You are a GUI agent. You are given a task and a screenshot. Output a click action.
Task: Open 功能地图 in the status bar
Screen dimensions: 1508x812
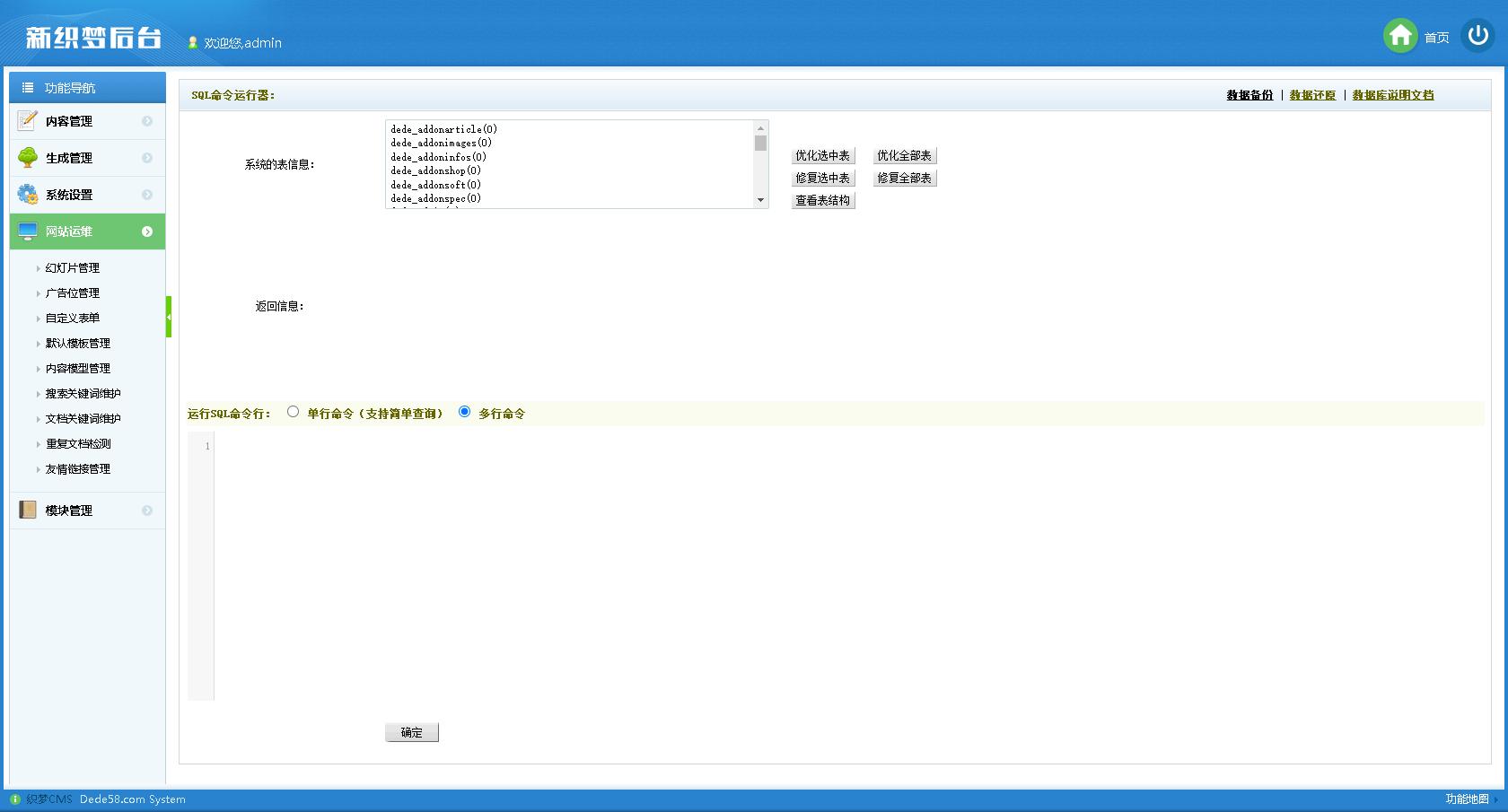point(1467,799)
